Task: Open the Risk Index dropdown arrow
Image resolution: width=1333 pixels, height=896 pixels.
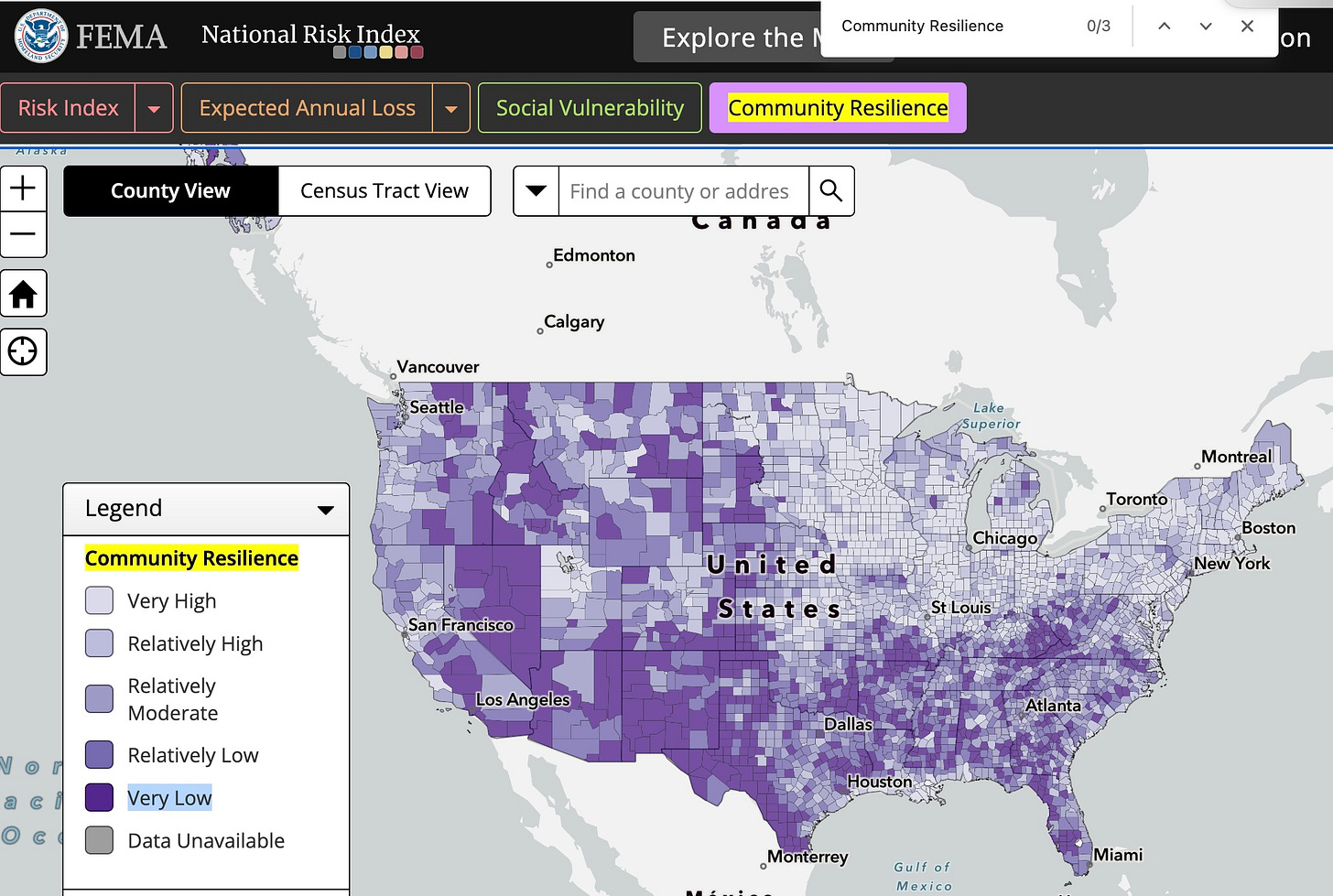Action: (x=154, y=108)
